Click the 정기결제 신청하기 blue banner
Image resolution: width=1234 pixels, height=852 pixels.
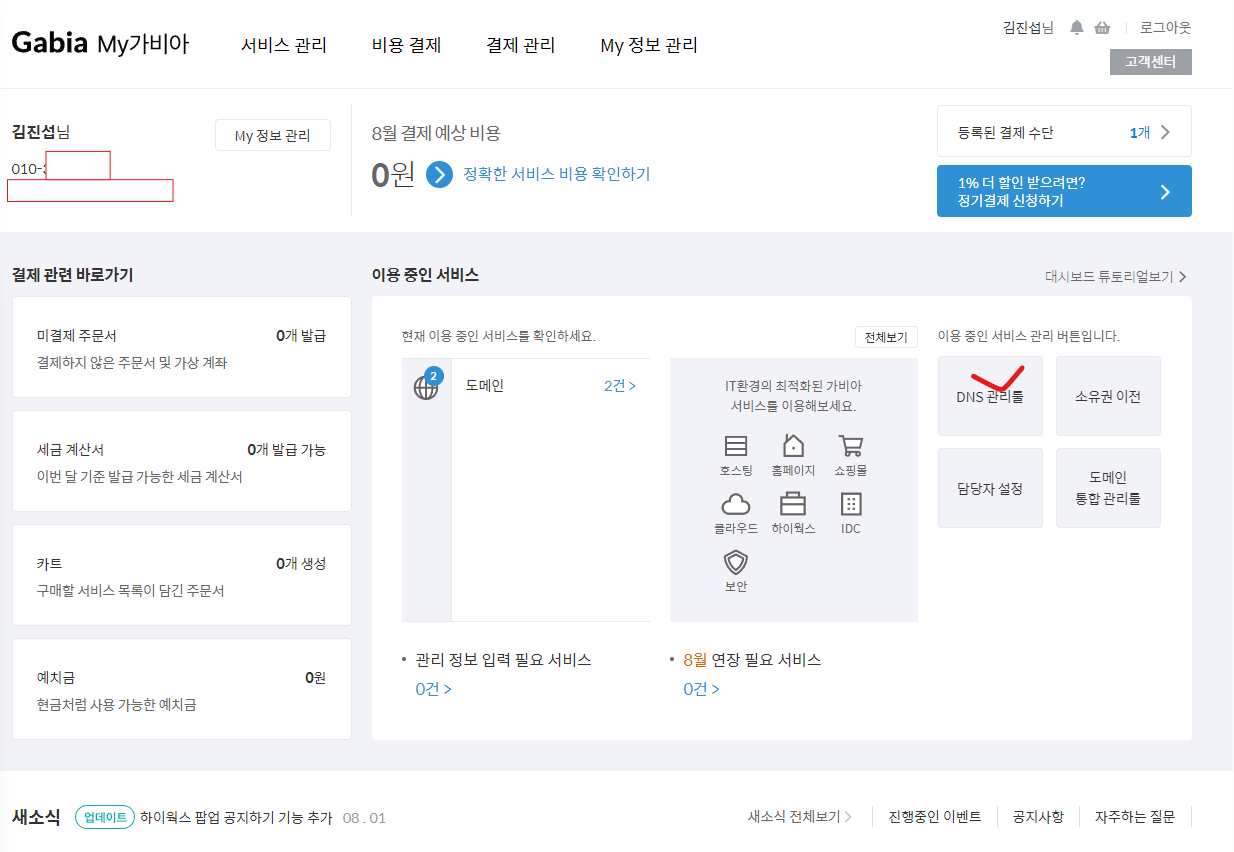pyautogui.click(x=1063, y=190)
